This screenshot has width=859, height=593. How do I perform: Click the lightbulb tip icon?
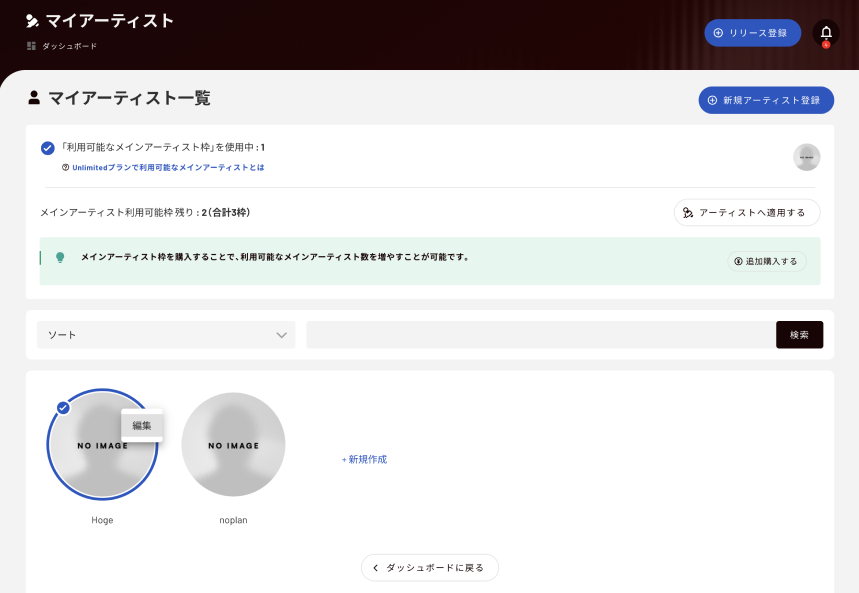(60, 257)
